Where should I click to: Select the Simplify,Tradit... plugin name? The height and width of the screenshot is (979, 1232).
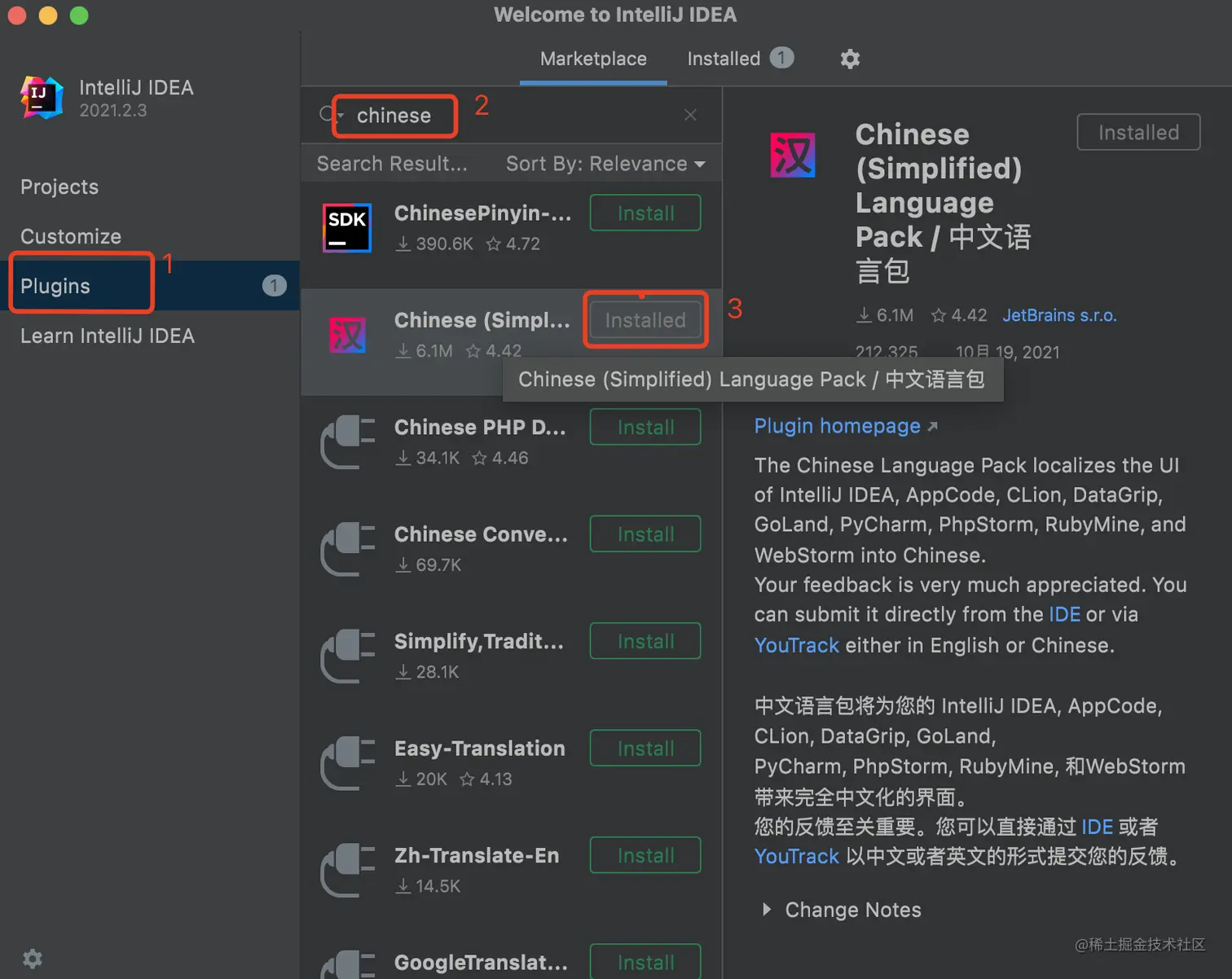coord(479,641)
